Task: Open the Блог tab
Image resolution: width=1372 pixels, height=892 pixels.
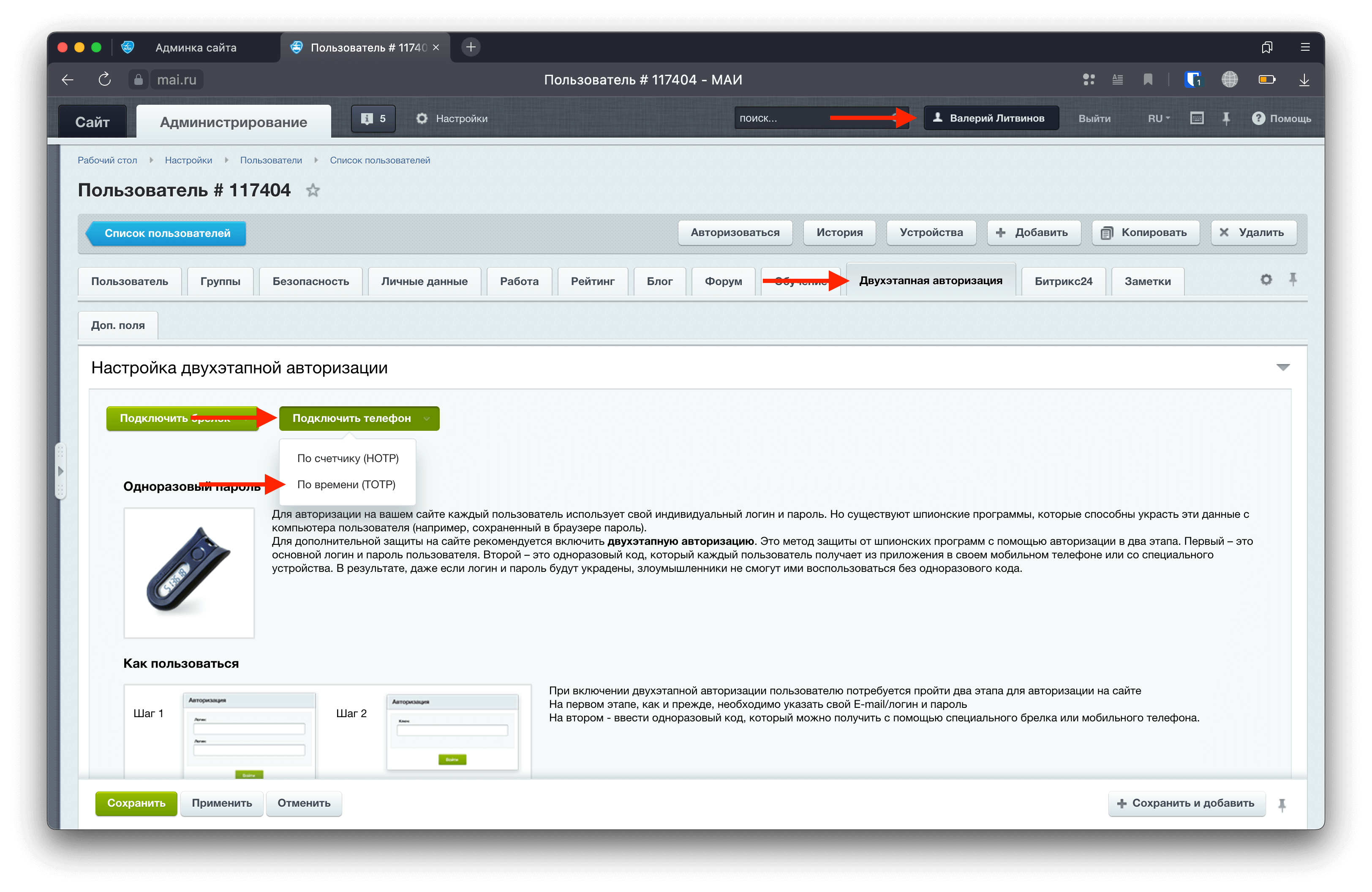Action: click(x=659, y=282)
